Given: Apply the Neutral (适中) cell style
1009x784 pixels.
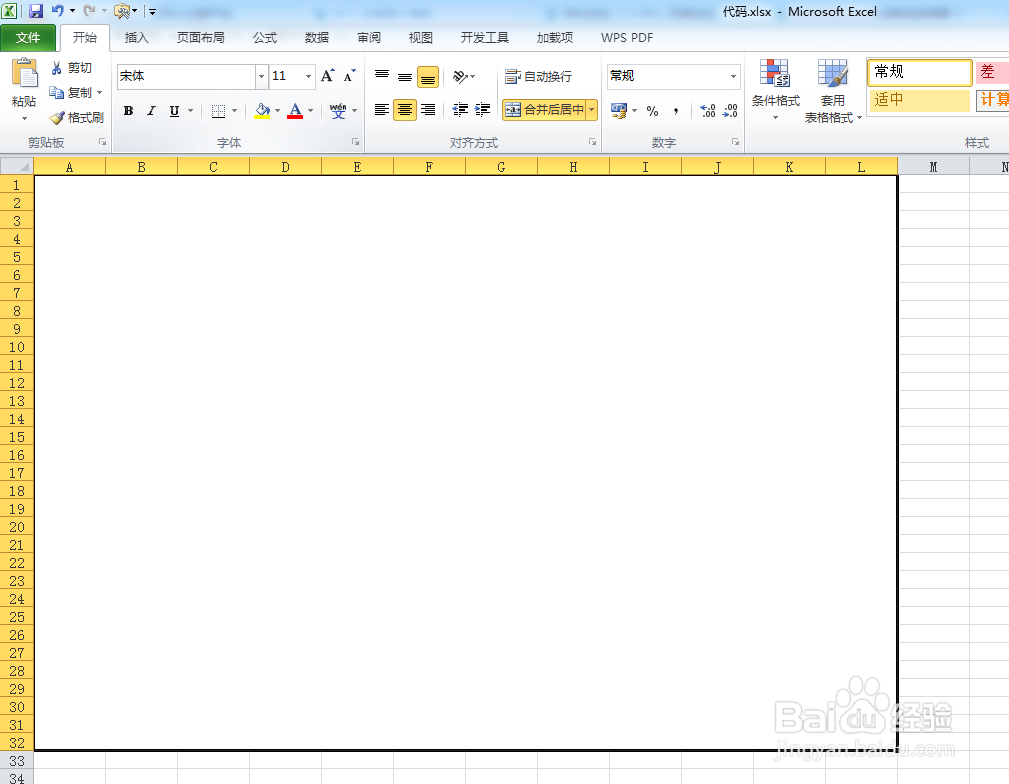Looking at the screenshot, I should coord(920,100).
